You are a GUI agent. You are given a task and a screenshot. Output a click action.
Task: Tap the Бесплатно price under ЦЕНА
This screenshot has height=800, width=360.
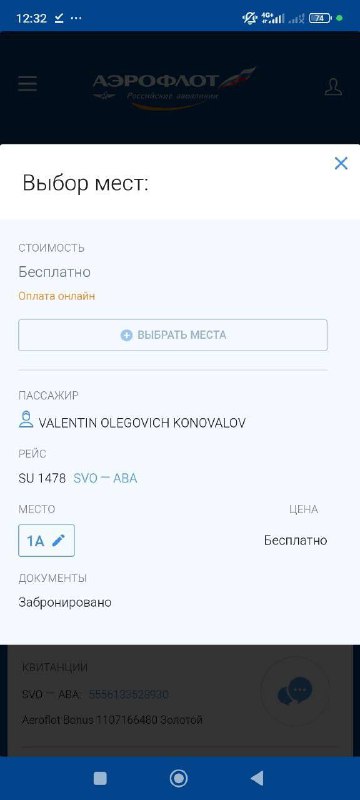pyautogui.click(x=295, y=540)
